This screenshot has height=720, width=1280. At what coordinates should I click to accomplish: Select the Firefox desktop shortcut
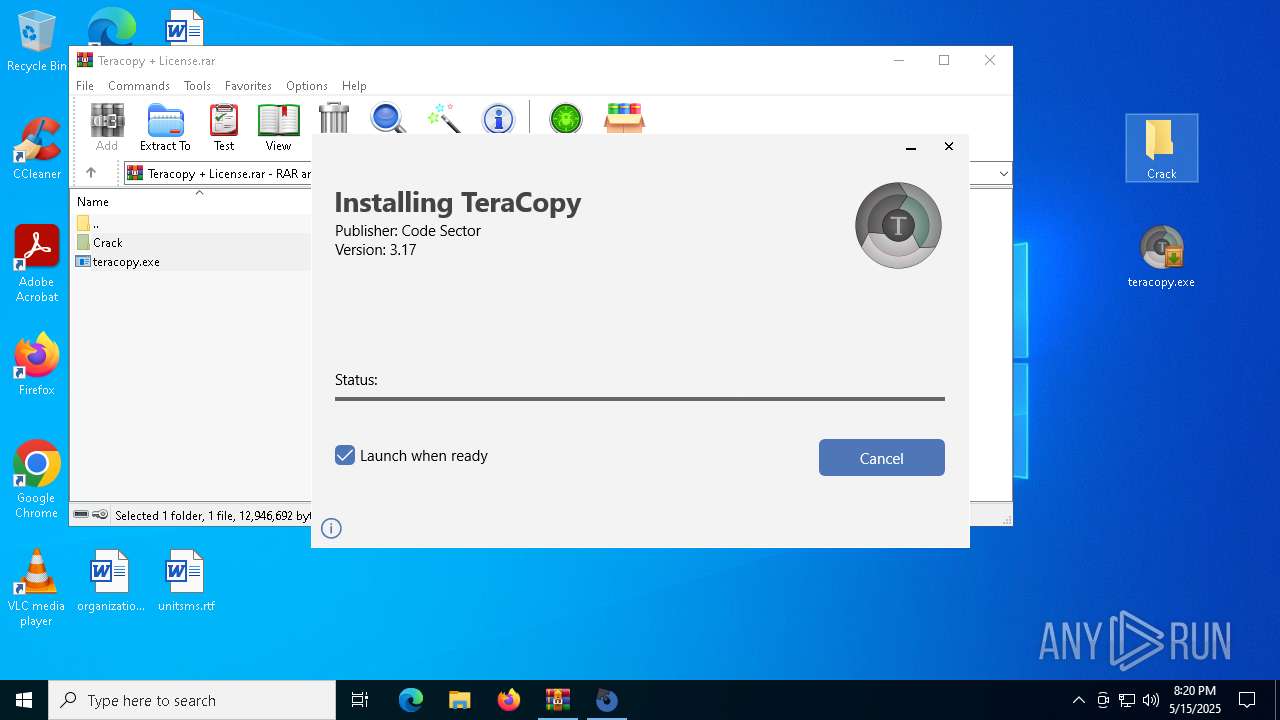pyautogui.click(x=37, y=364)
